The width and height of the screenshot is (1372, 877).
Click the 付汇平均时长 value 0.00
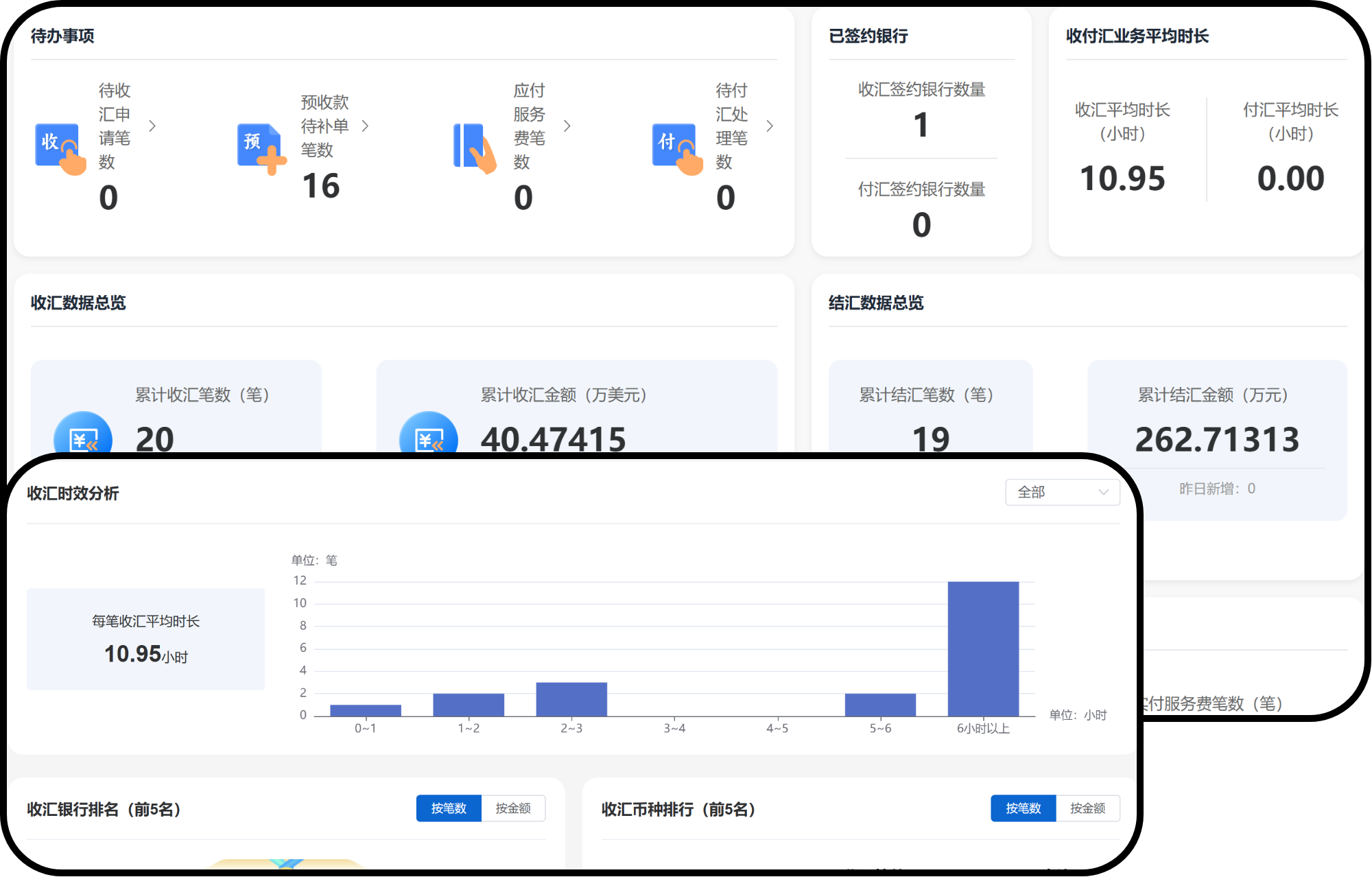pos(1290,178)
